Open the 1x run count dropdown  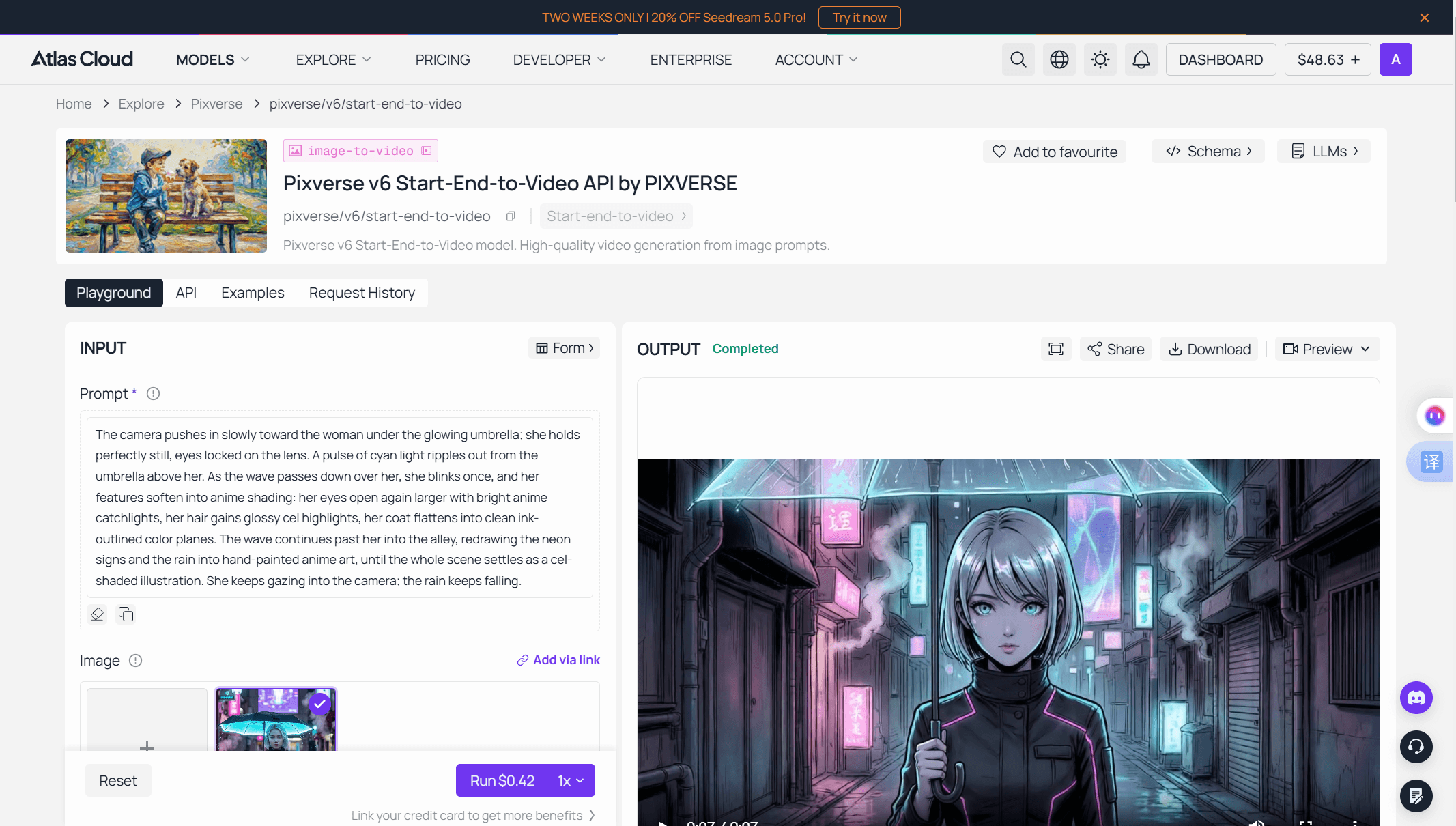click(571, 780)
